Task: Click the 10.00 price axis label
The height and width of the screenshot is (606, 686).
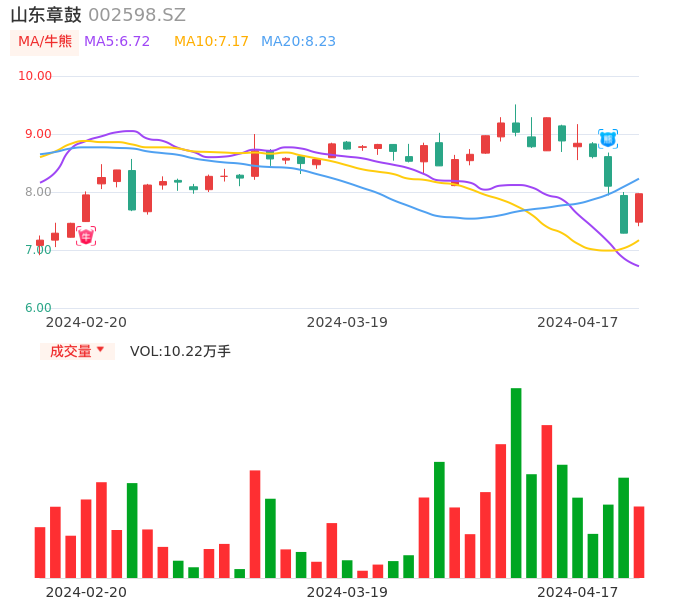Action: point(35,76)
